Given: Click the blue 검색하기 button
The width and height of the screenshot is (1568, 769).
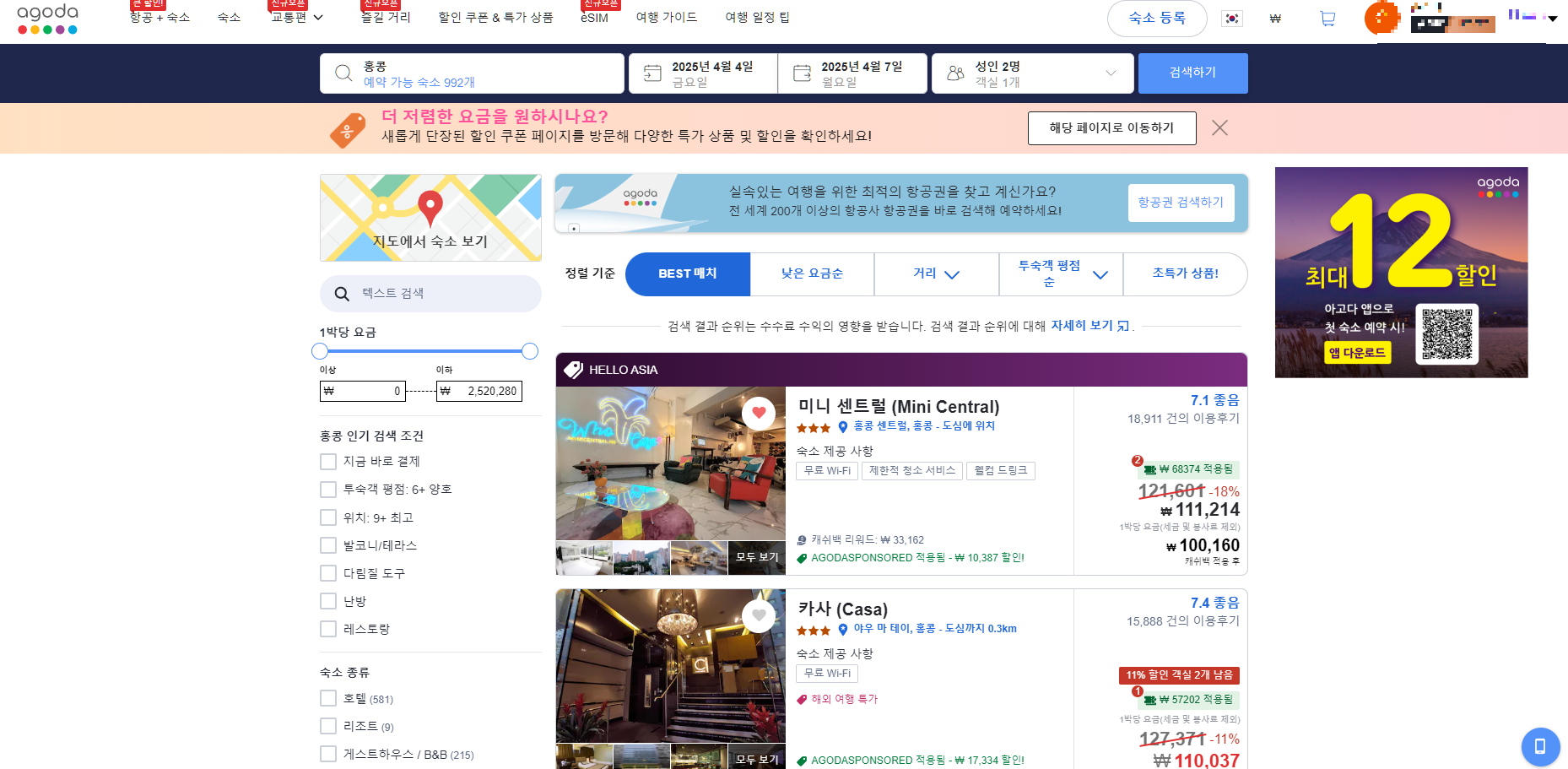Looking at the screenshot, I should point(1192,73).
